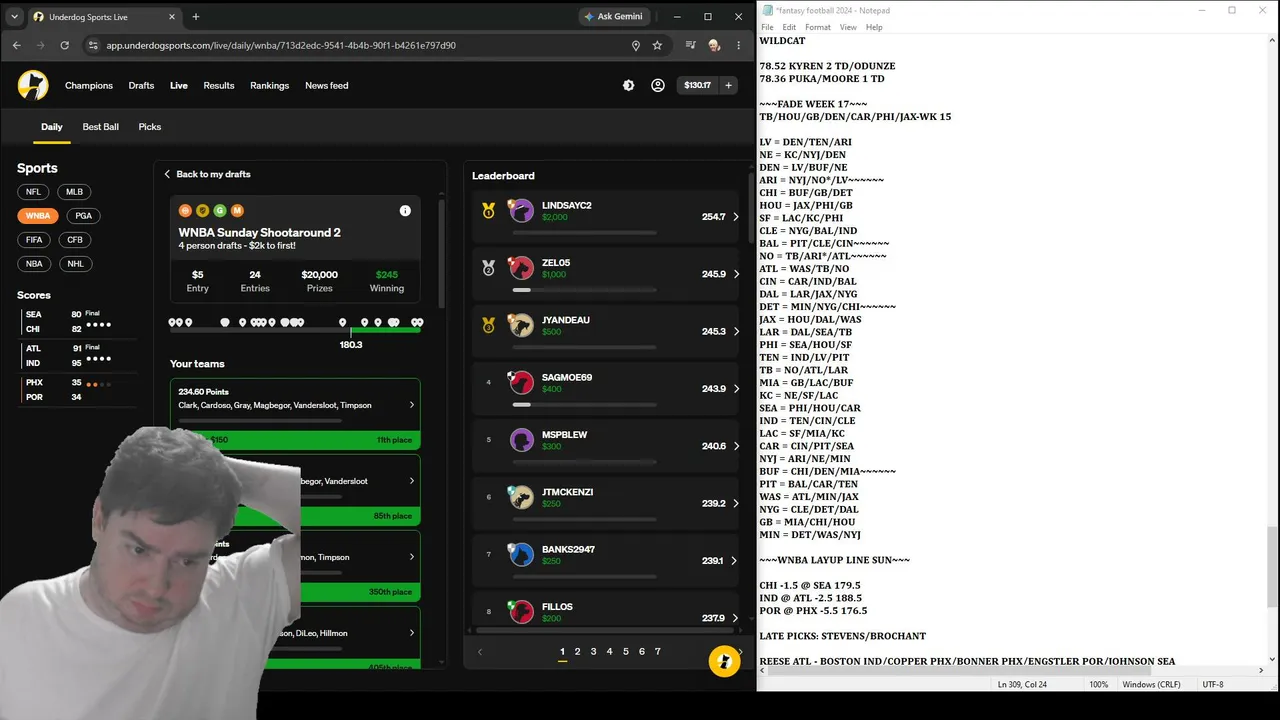Click the silver second-place medal icon
Image resolution: width=1280 pixels, height=720 pixels.
pyautogui.click(x=489, y=268)
